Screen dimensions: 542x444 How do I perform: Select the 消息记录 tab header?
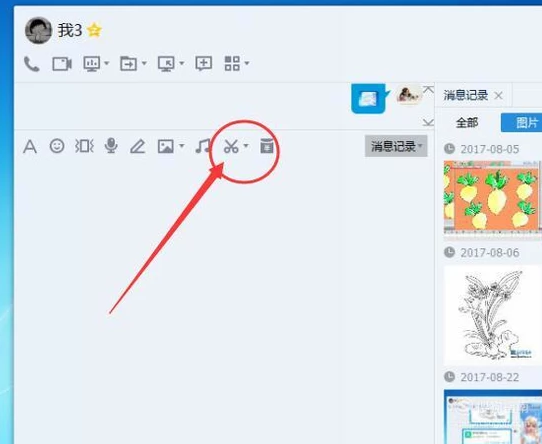click(466, 95)
